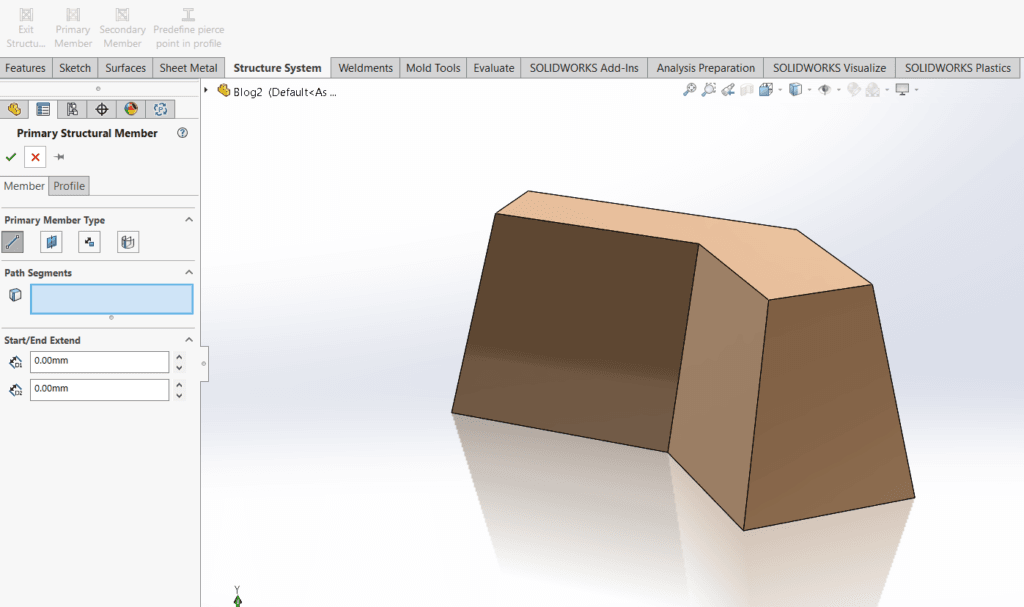Expand the Blog2 feature tree node
Screen dimensions: 1024x607
click(207, 90)
